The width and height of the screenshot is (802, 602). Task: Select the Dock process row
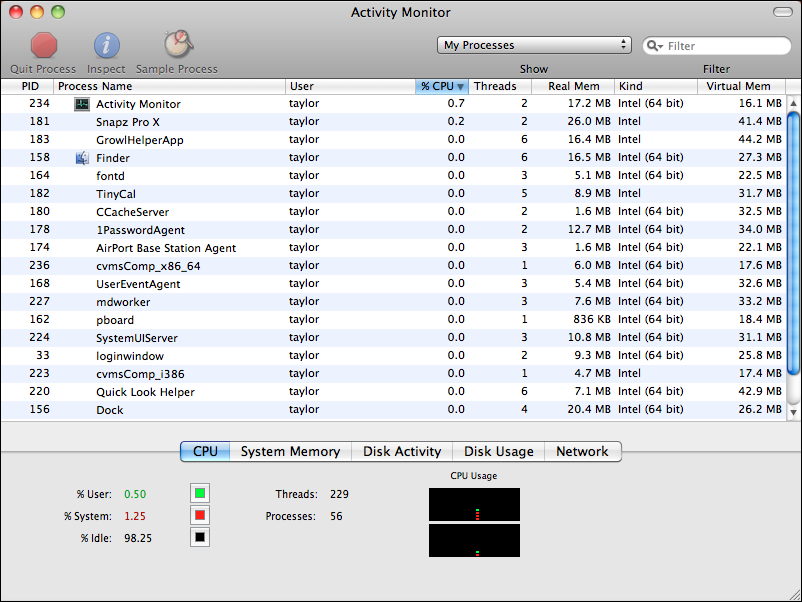(x=393, y=410)
